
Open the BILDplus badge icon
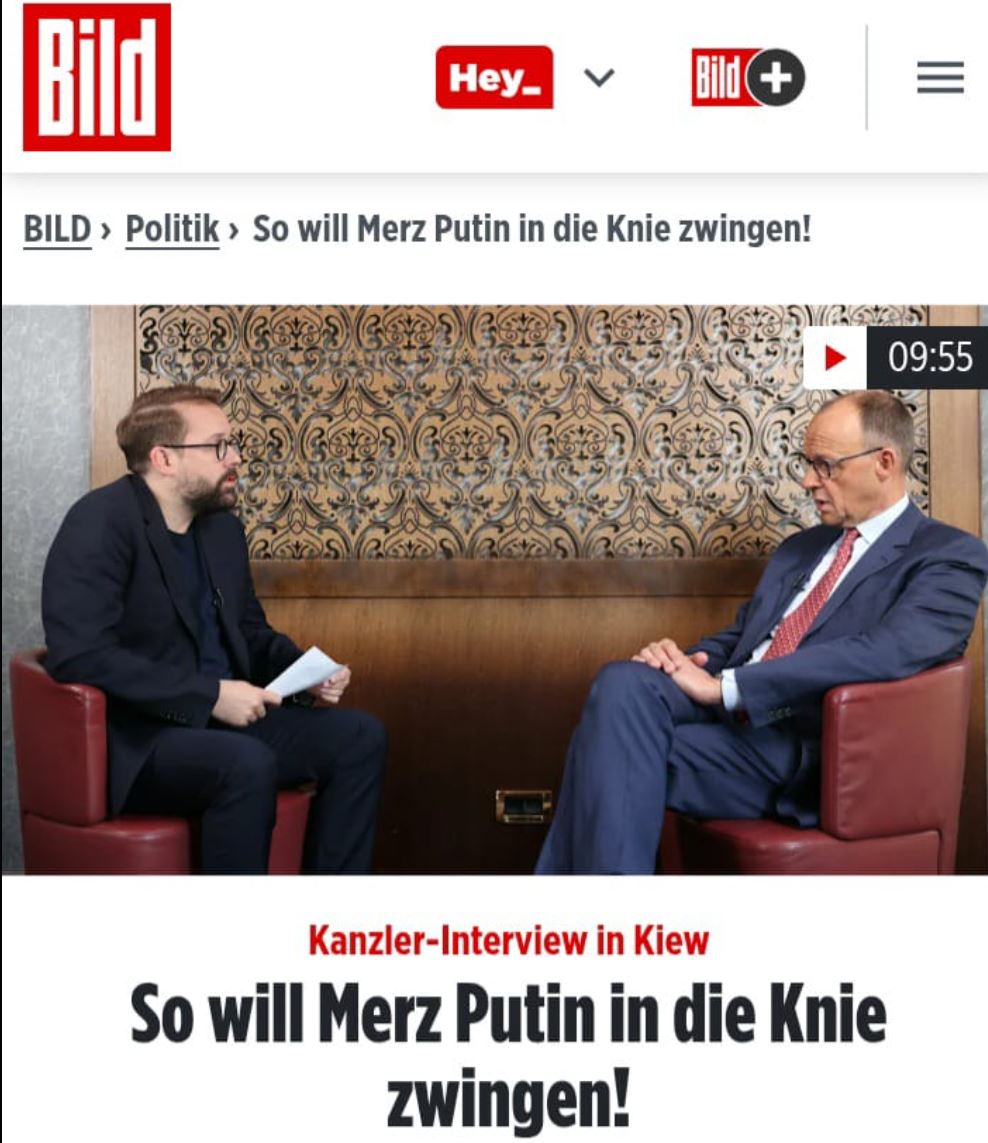(748, 77)
